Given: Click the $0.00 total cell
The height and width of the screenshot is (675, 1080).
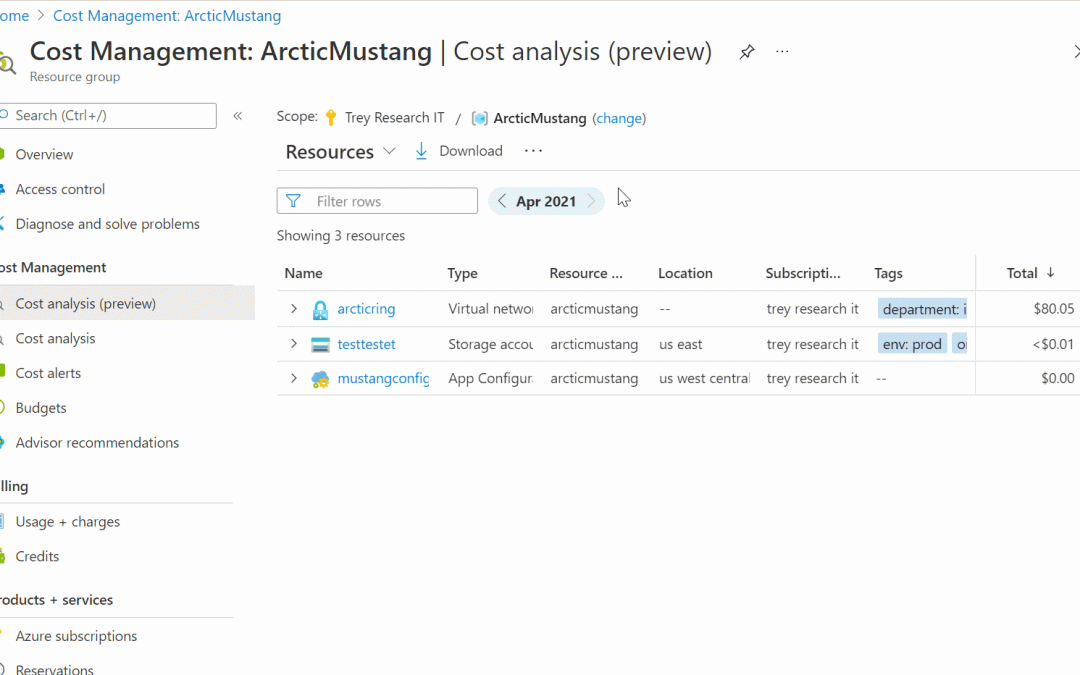Looking at the screenshot, I should click(1057, 378).
